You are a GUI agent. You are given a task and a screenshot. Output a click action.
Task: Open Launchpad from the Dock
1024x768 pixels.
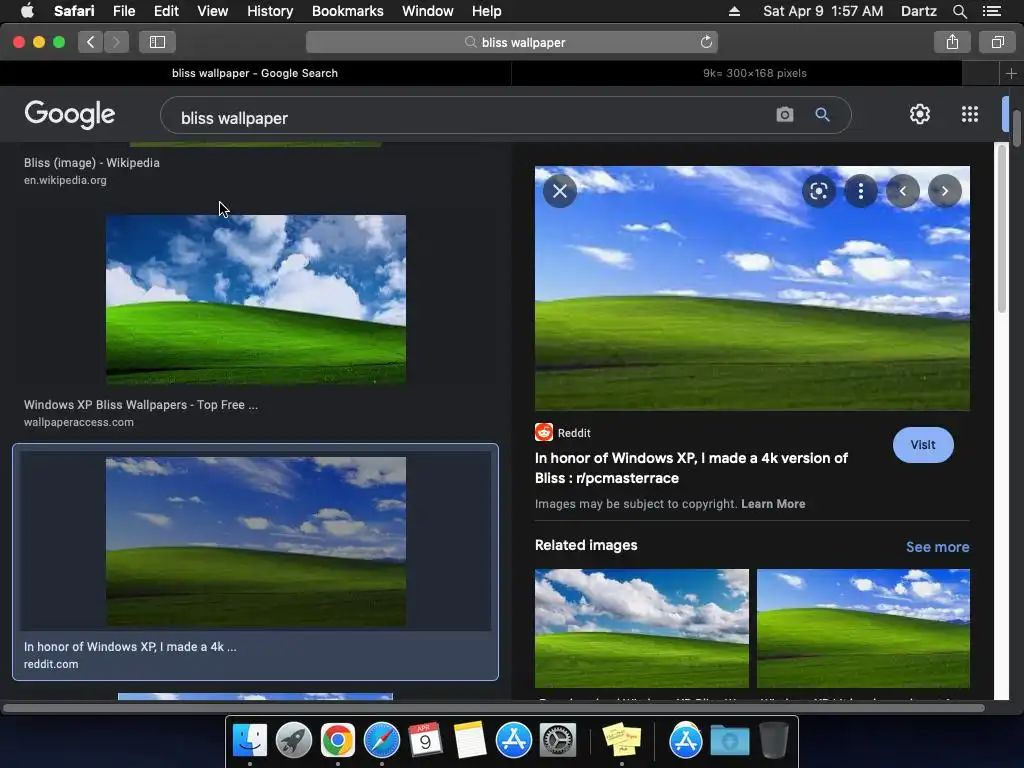(294, 740)
